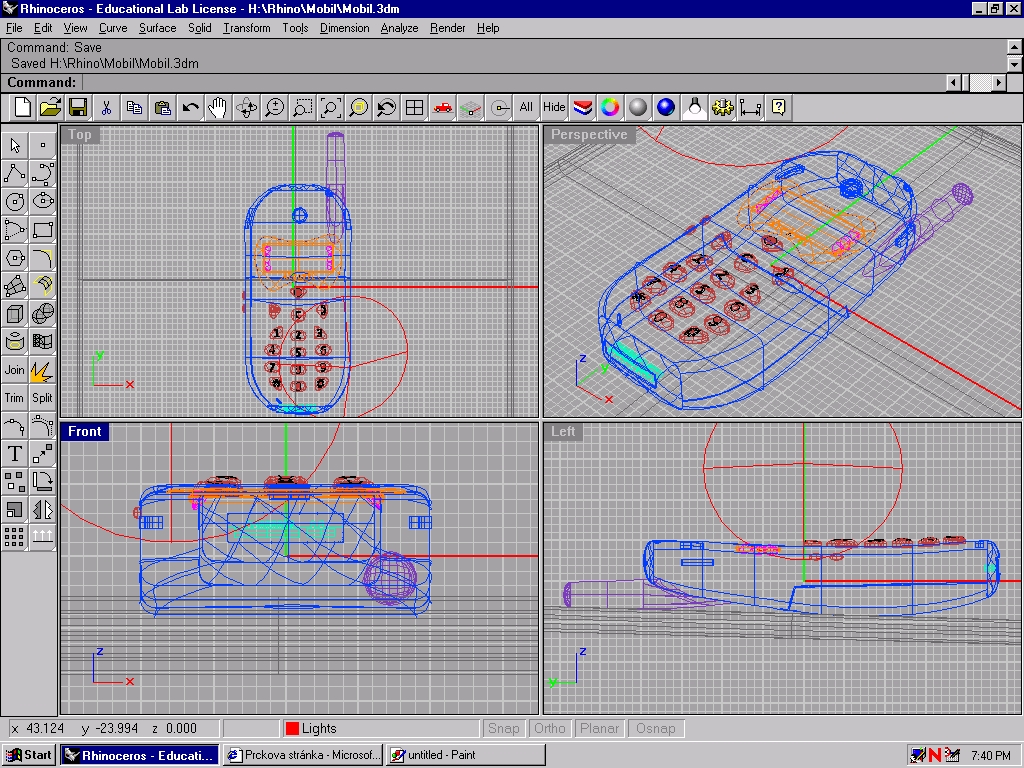This screenshot has width=1024, height=768.
Task: Choose the Mirror tool icon
Action: [42, 509]
